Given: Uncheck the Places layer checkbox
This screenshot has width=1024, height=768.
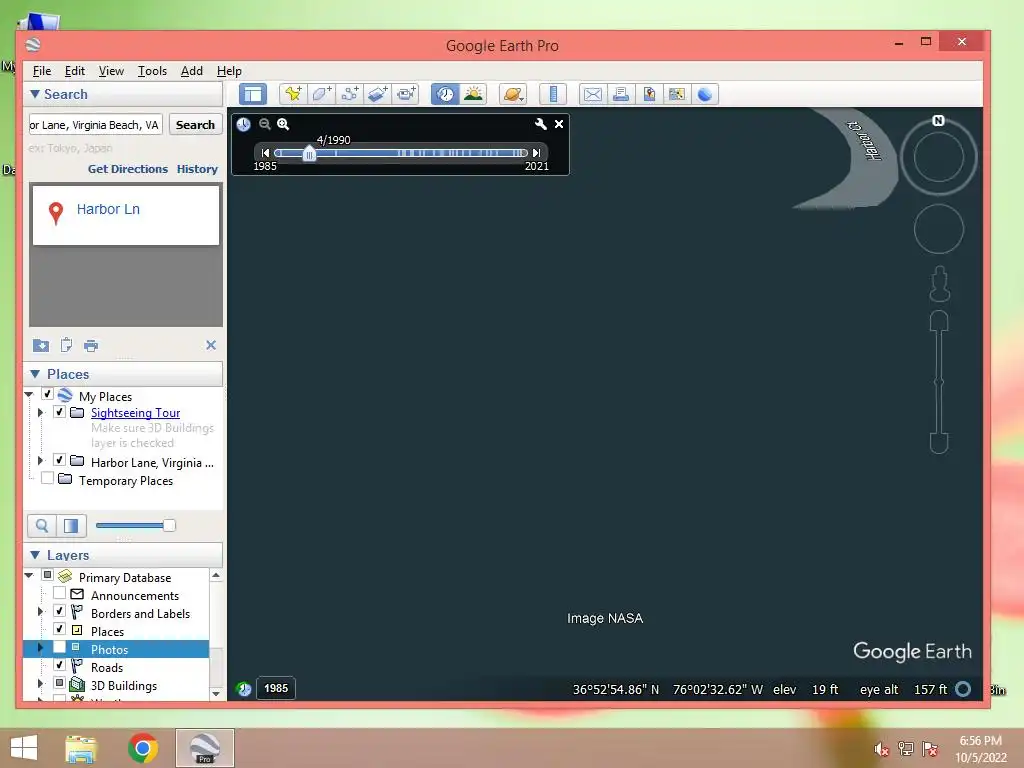Looking at the screenshot, I should (59, 630).
